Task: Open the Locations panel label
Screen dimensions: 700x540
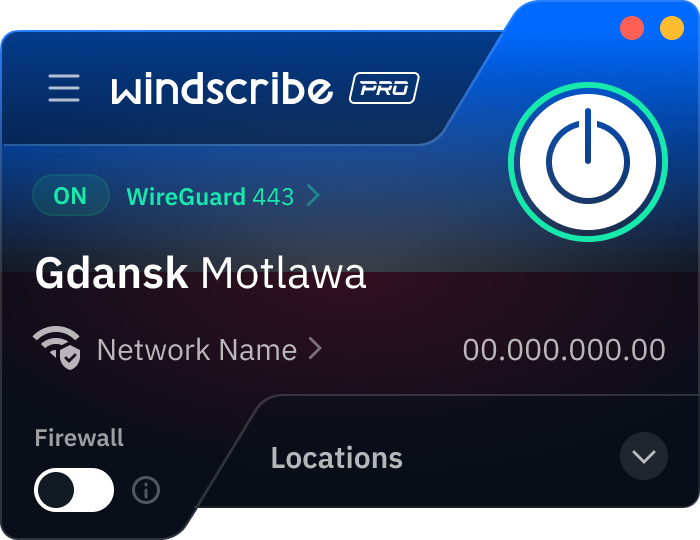Action: point(337,458)
